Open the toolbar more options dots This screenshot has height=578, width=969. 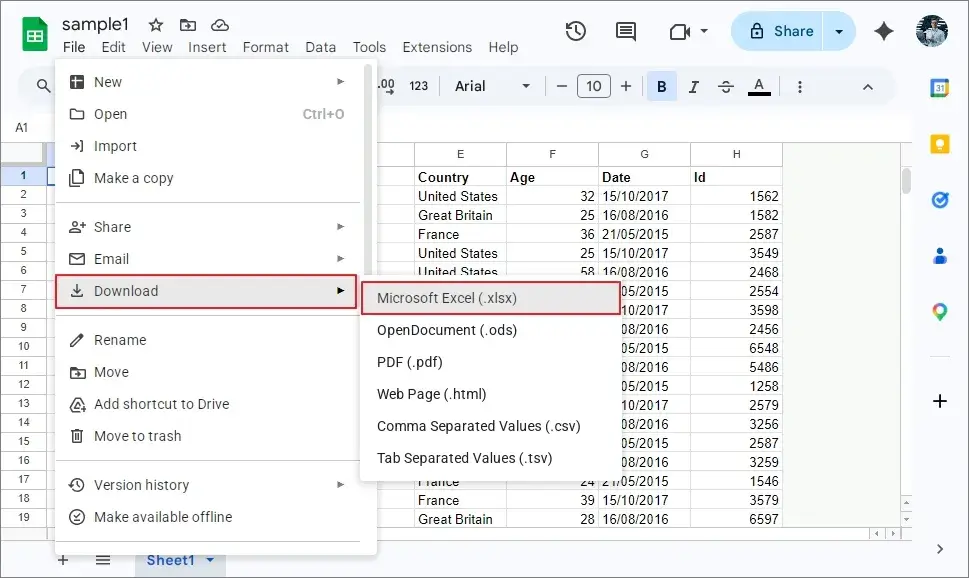pos(800,87)
